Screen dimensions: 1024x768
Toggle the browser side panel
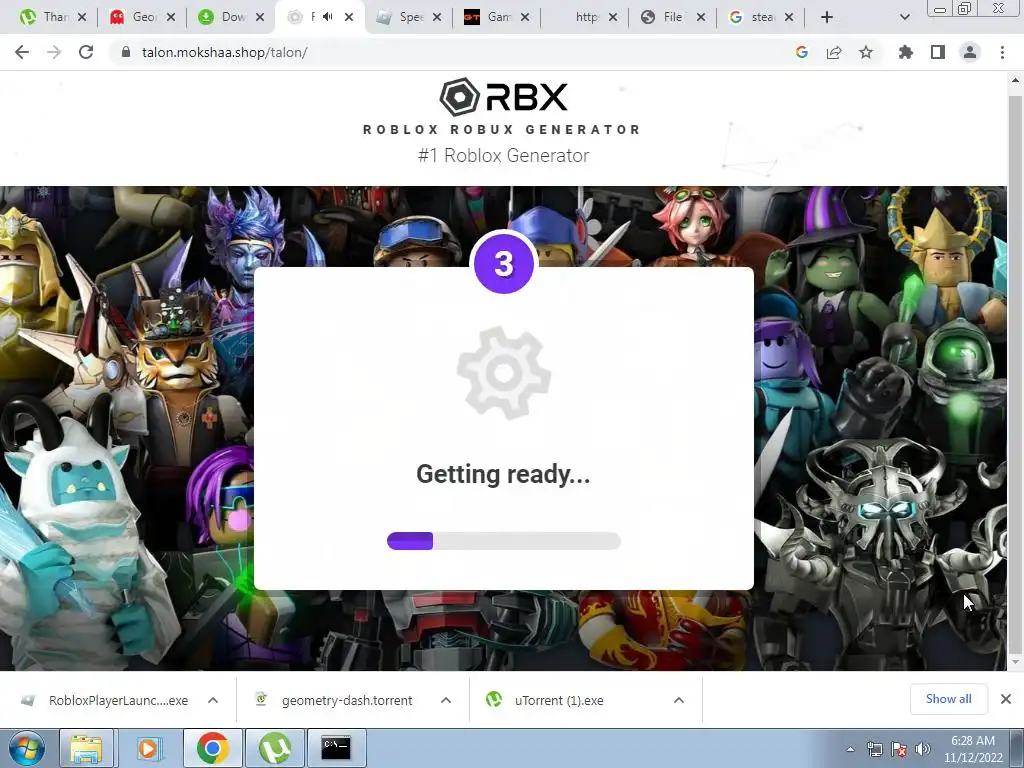click(938, 52)
